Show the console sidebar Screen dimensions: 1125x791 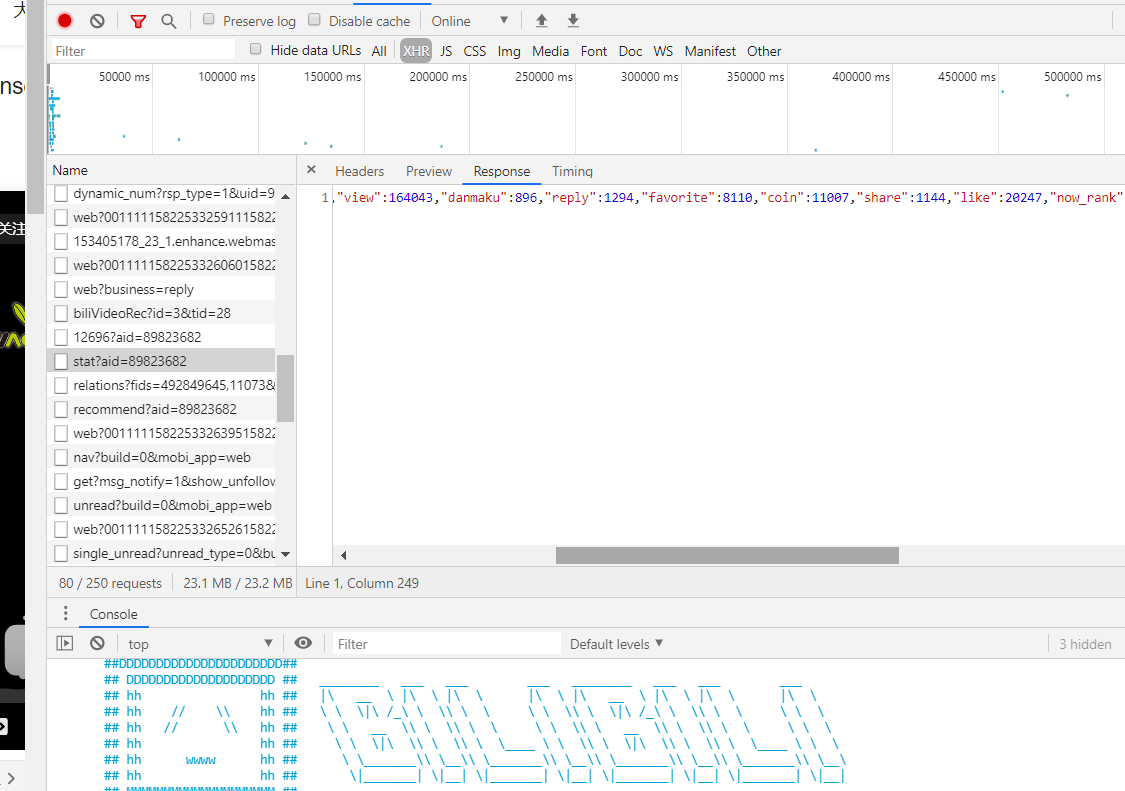(x=65, y=643)
